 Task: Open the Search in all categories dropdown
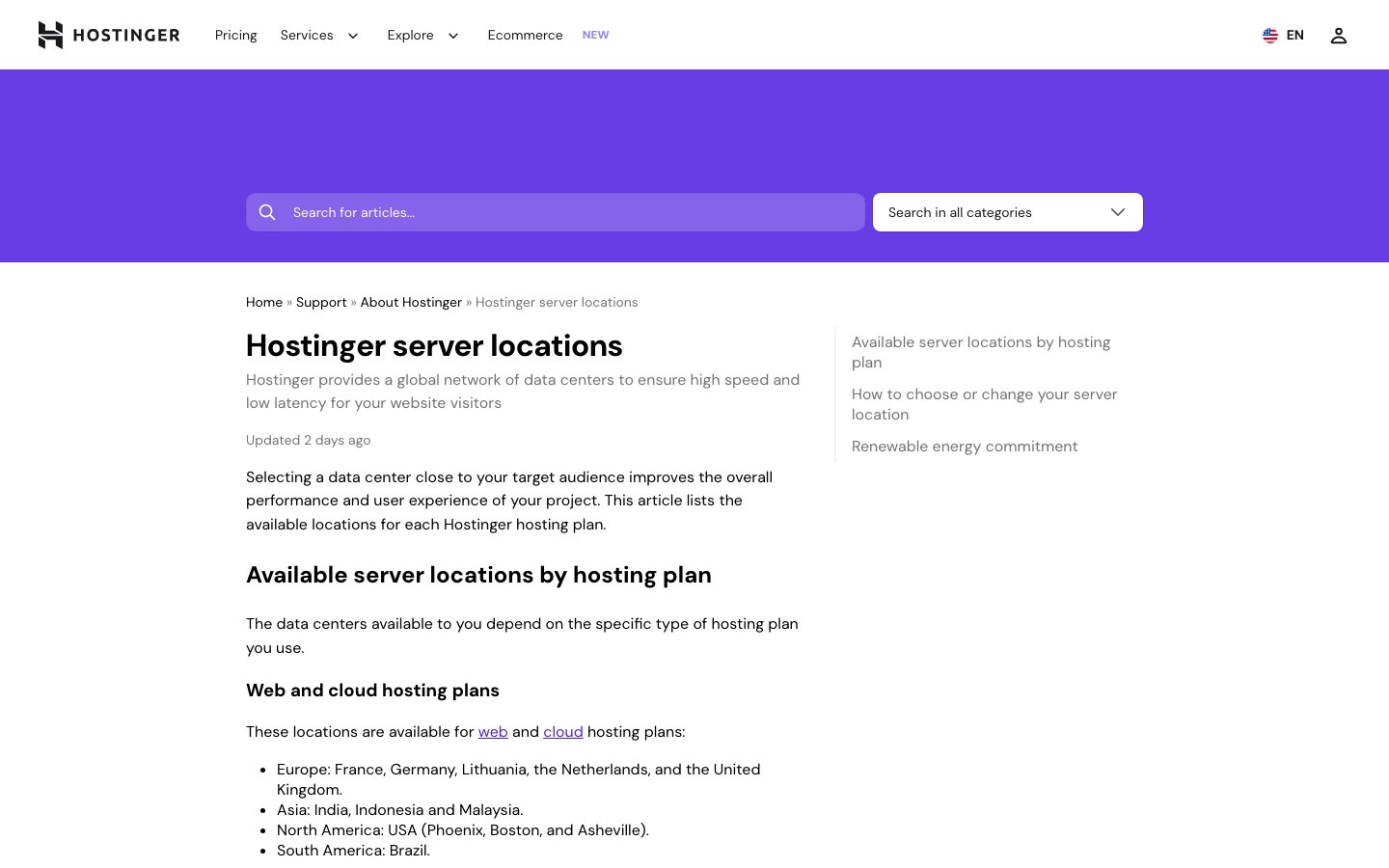click(x=1008, y=212)
